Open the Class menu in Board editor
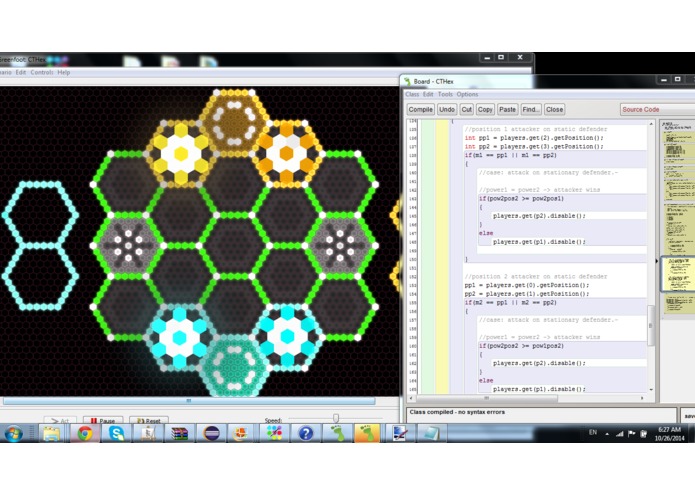This screenshot has height=494, width=695. pos(412,94)
